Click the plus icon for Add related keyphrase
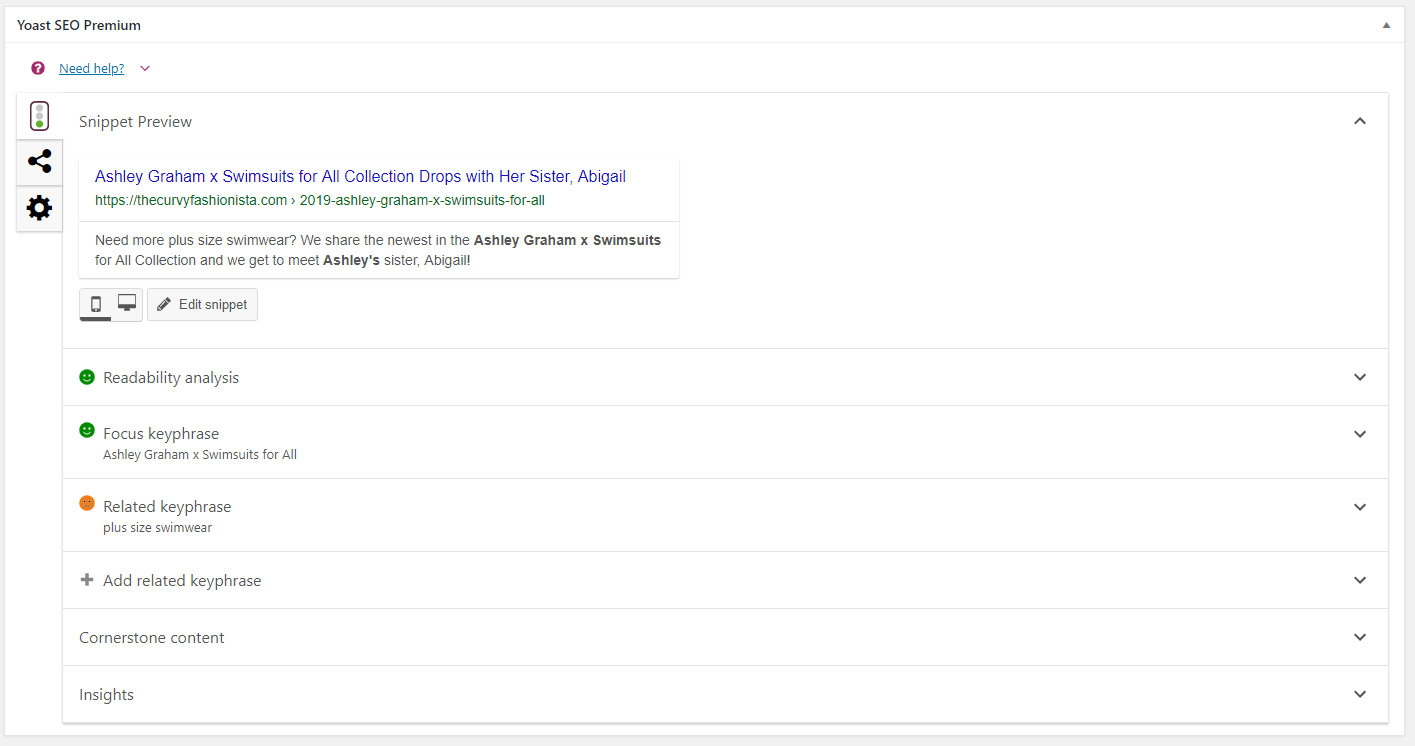This screenshot has width=1415, height=746. 87,580
